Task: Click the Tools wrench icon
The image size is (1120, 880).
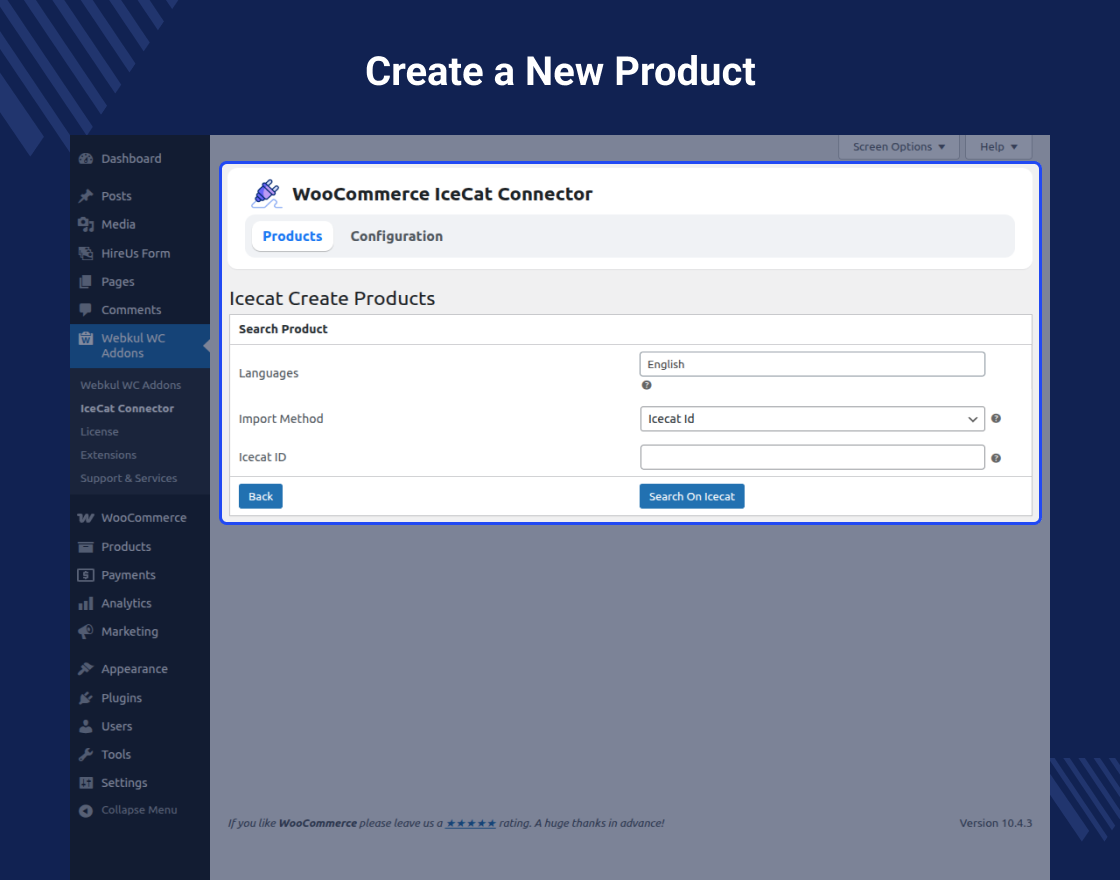Action: click(86, 755)
